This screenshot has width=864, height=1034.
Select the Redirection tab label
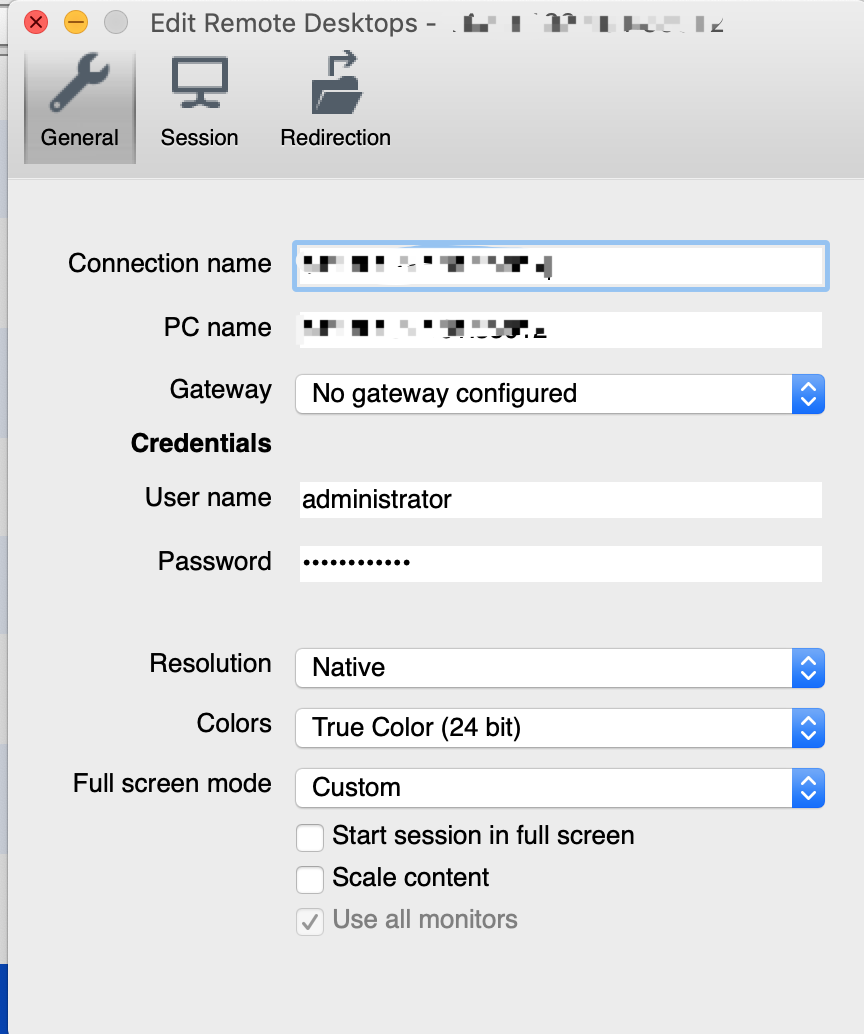click(x=336, y=137)
